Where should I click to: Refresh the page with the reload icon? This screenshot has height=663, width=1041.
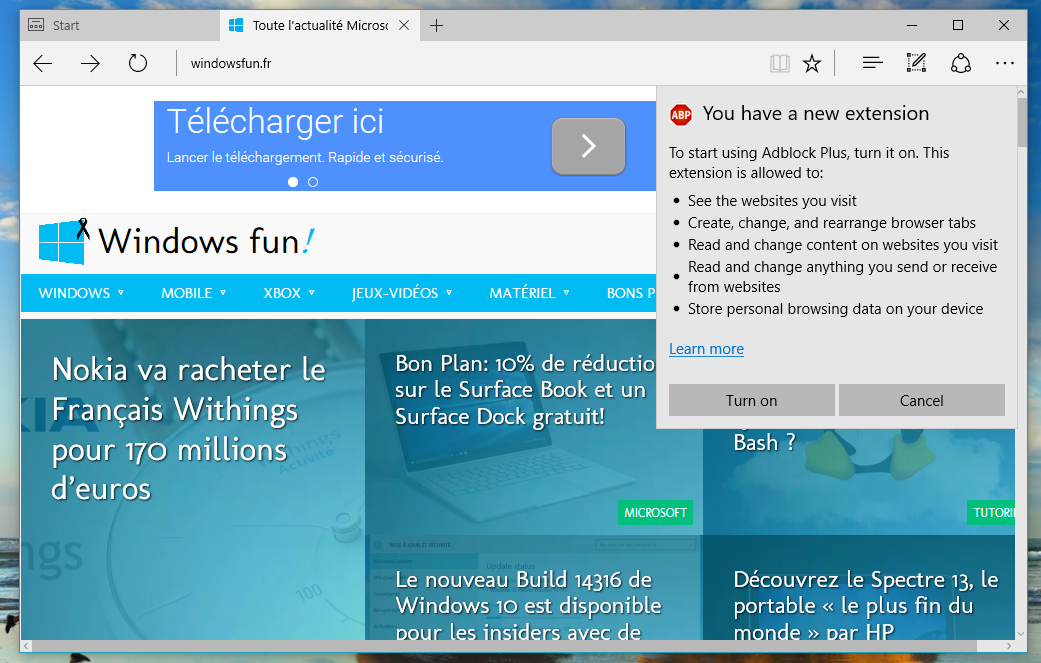138,64
